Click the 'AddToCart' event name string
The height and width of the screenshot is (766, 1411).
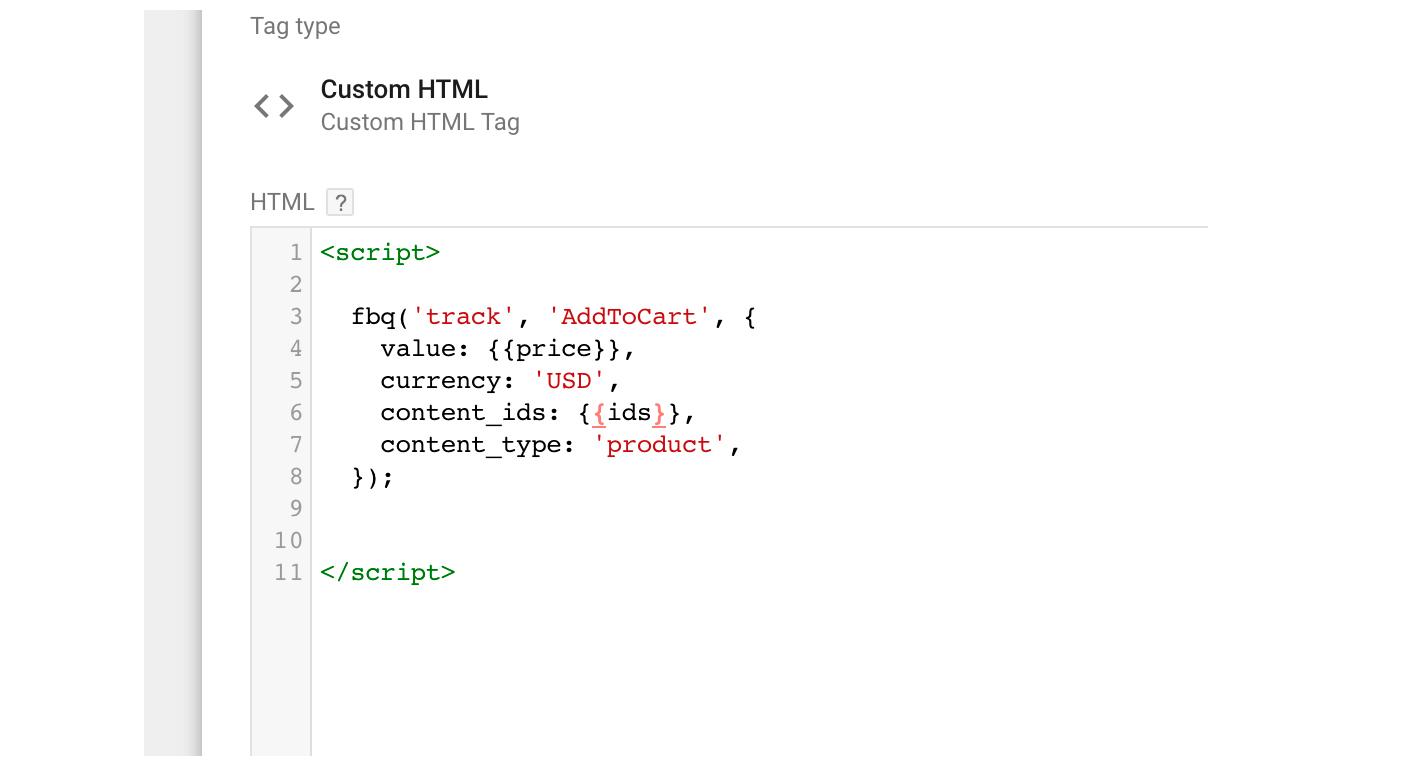[629, 317]
